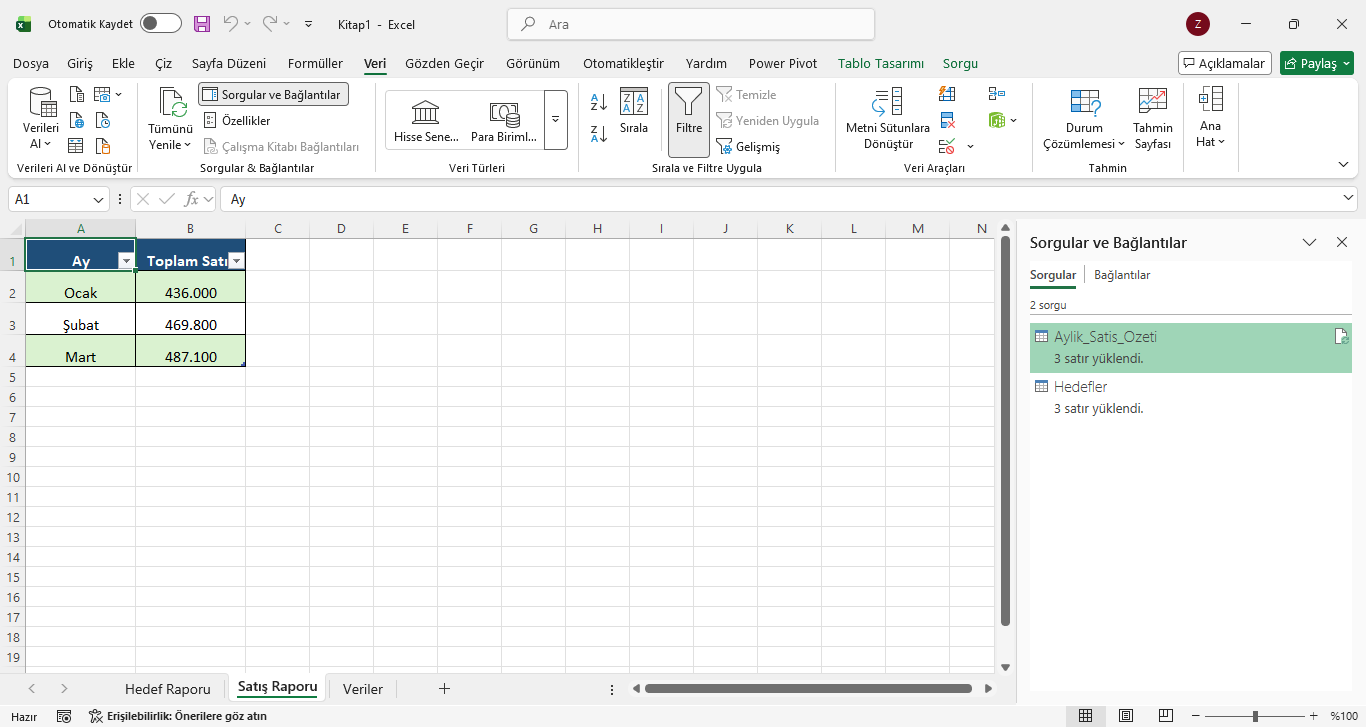
Task: Switch to the Formüller tab
Action: (x=315, y=63)
